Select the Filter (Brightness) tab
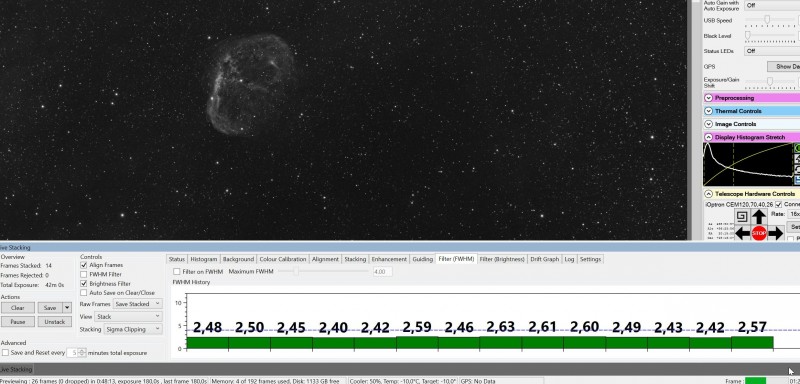Viewport: 800px width, 384px height. (502, 259)
